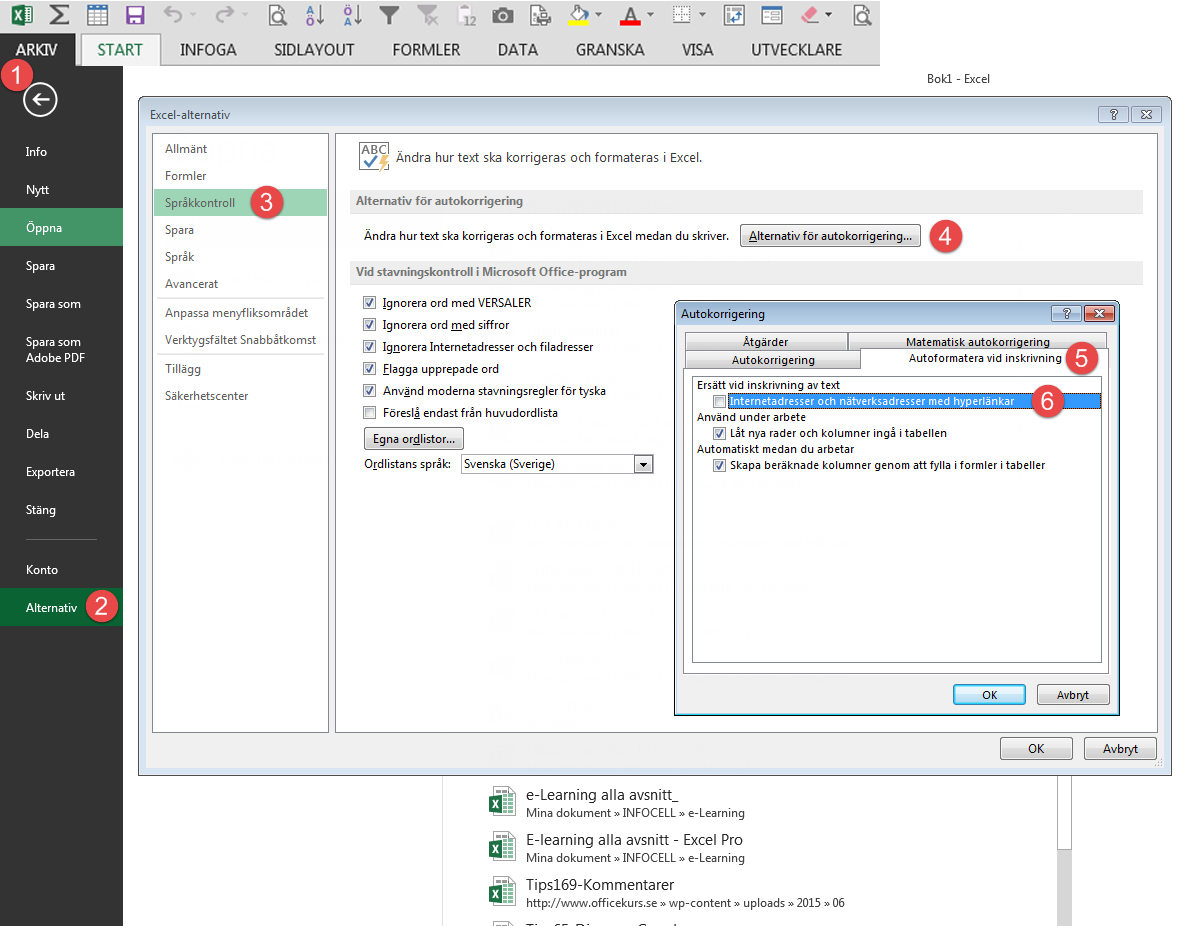Expand the fill color dropdown arrow
Screen dimensions: 1185x926
point(599,15)
